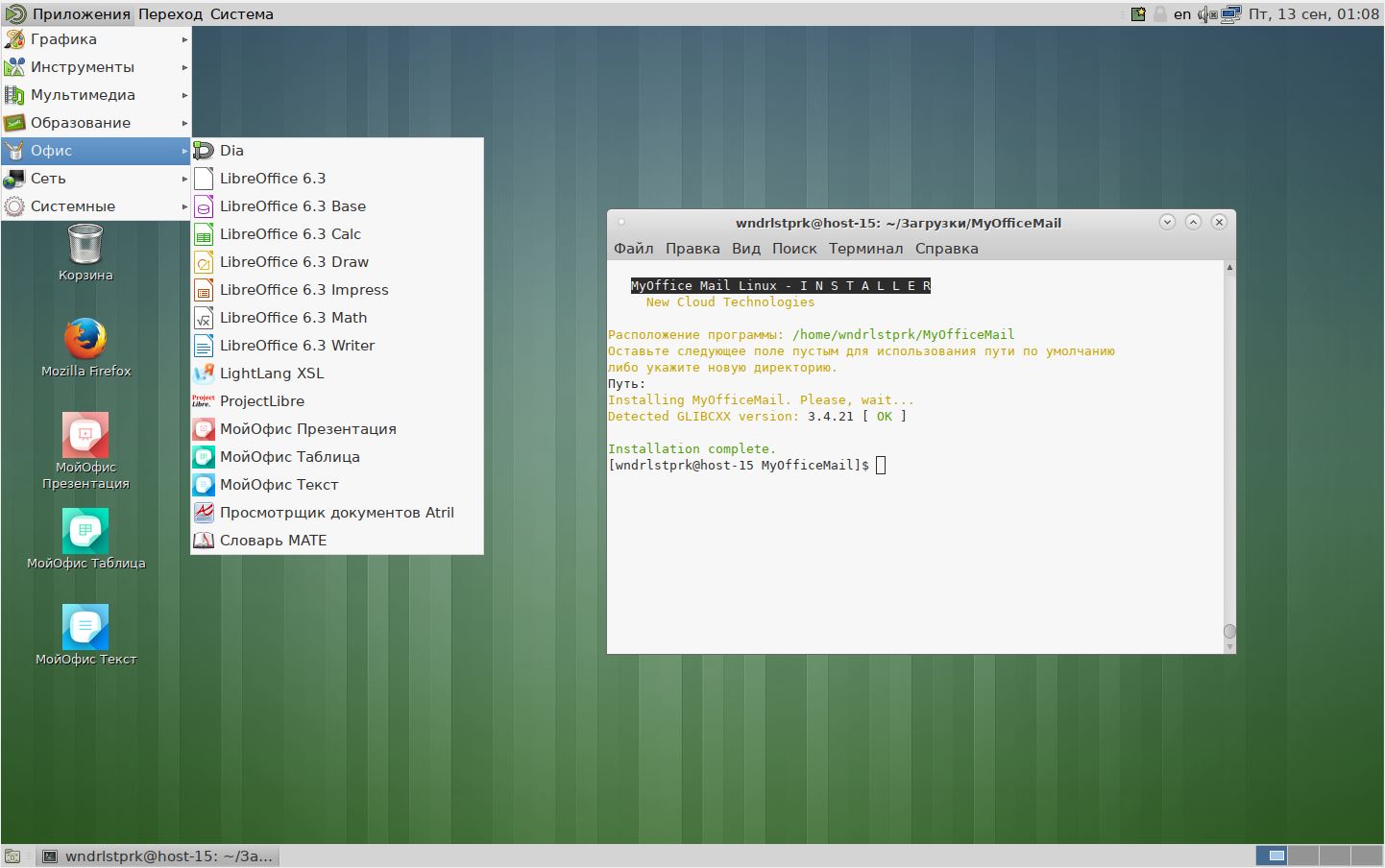1385x868 pixels.
Task: Launch Dia from the Office submenu
Action: tap(337, 151)
